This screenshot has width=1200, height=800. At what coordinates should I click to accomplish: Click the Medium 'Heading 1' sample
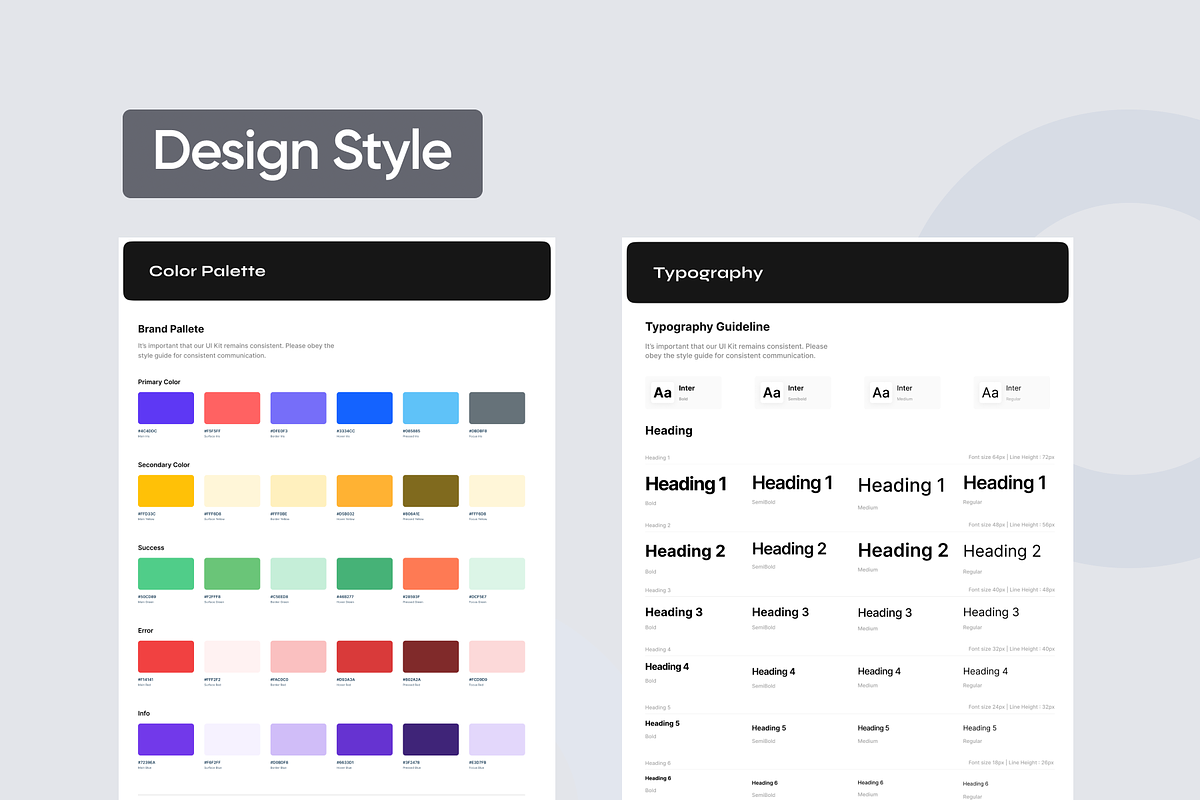click(901, 485)
